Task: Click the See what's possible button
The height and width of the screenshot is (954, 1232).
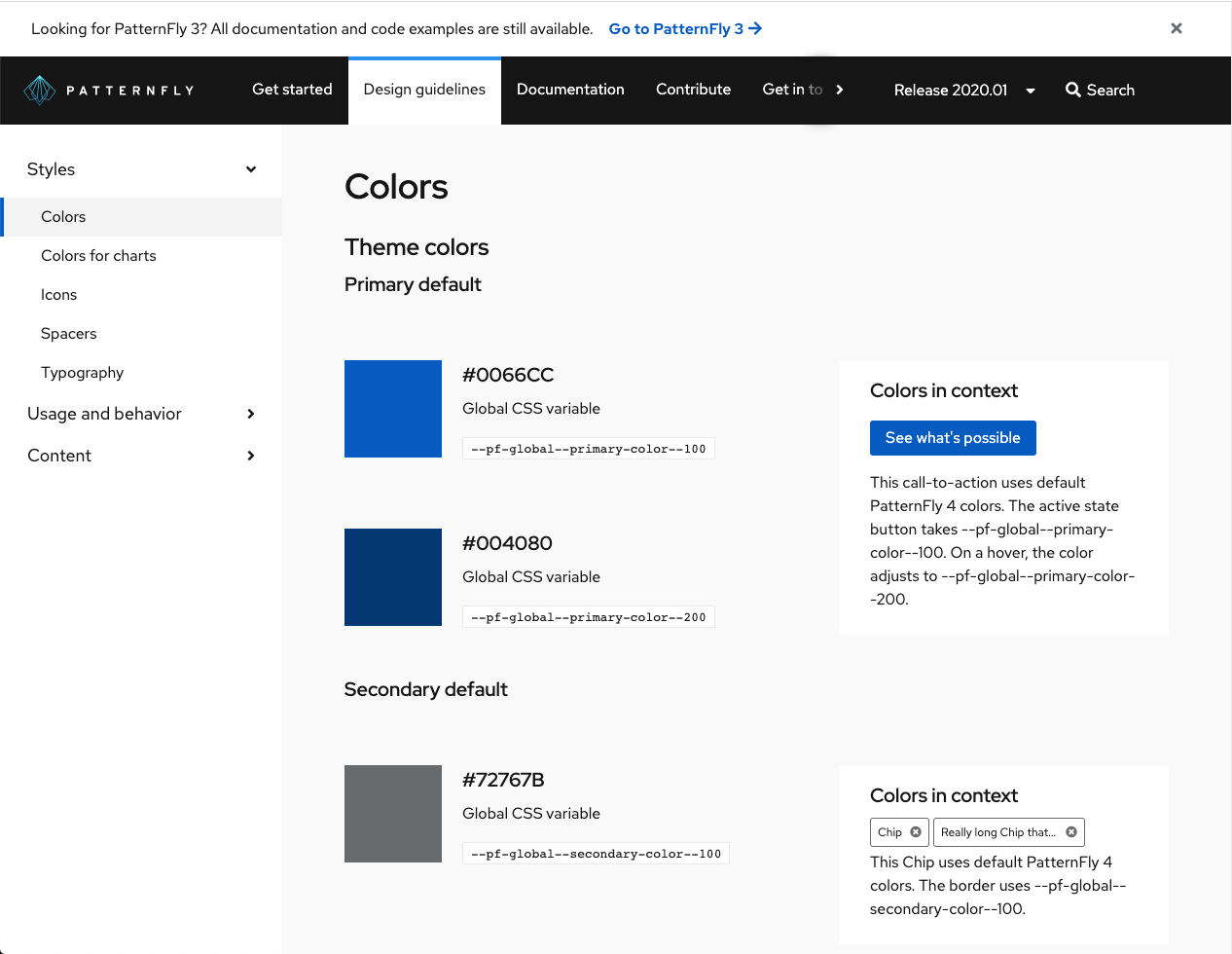Action: coord(953,438)
